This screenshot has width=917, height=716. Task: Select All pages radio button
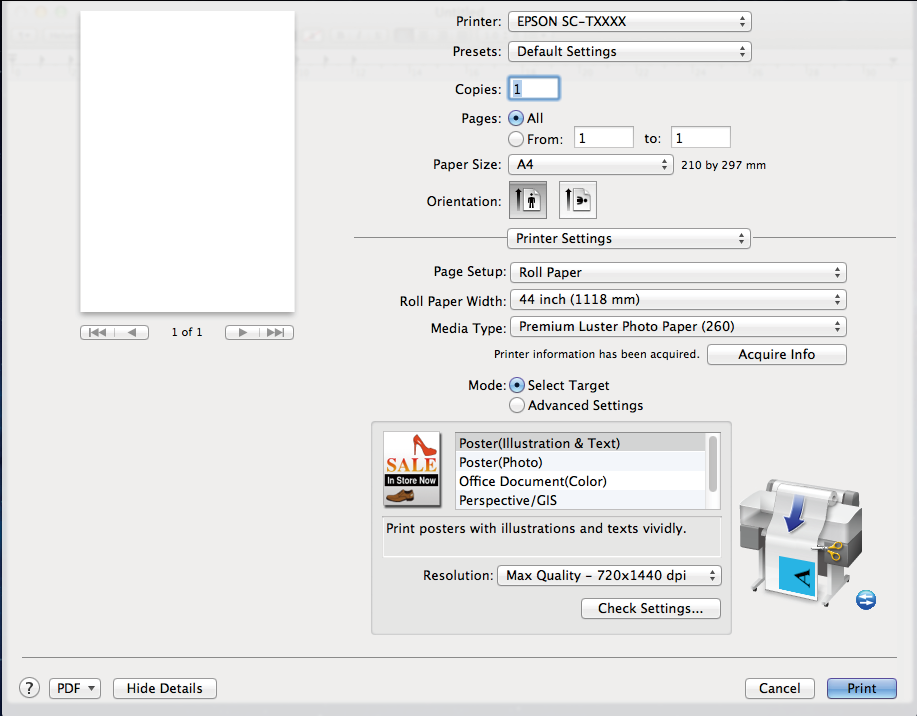[516, 118]
